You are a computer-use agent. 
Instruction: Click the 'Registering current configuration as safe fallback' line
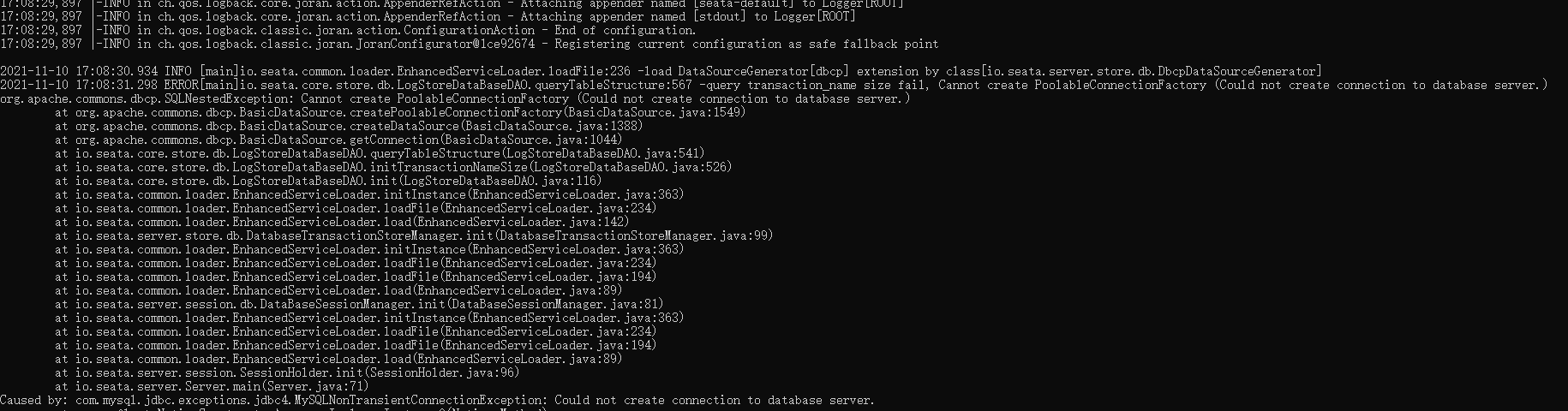(470, 44)
